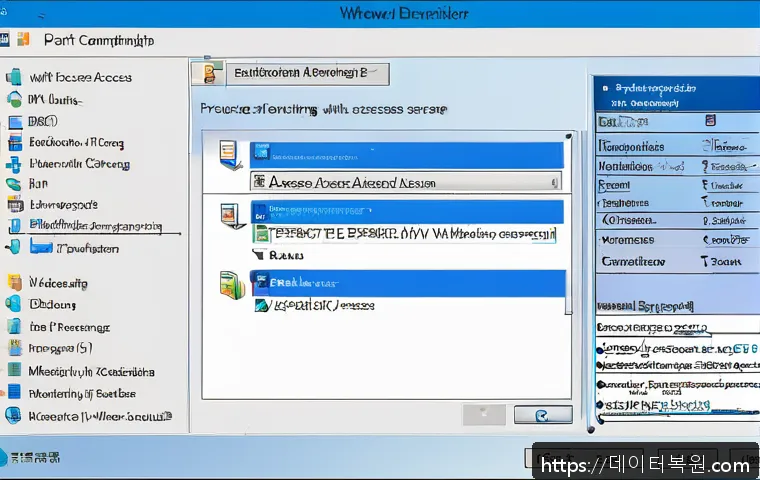Click the icon beside 'ine P Reecenge'
Viewport: 760px width, 480px height.
pos(15,326)
